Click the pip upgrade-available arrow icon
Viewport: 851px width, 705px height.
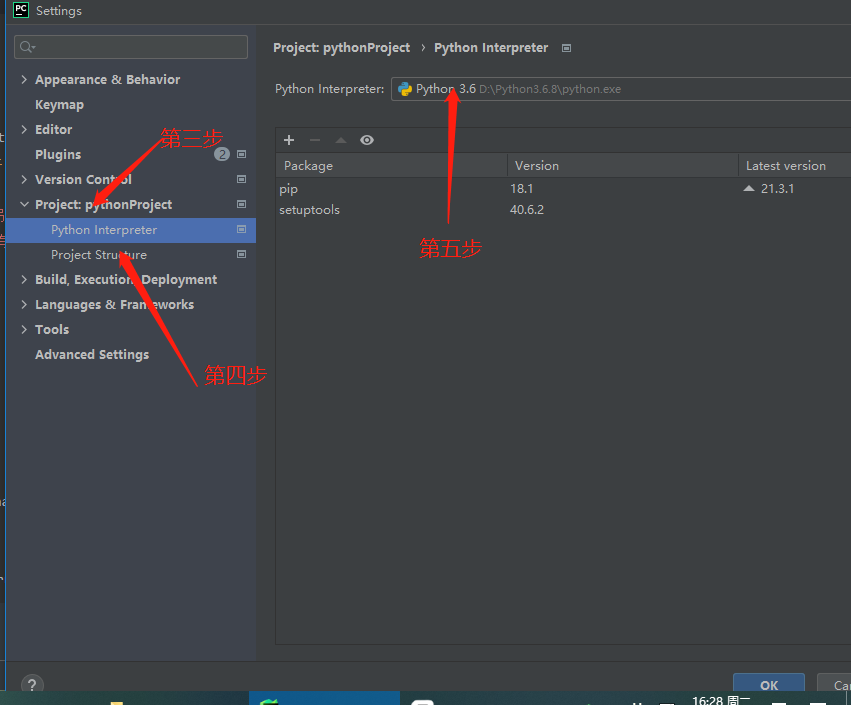tap(749, 188)
